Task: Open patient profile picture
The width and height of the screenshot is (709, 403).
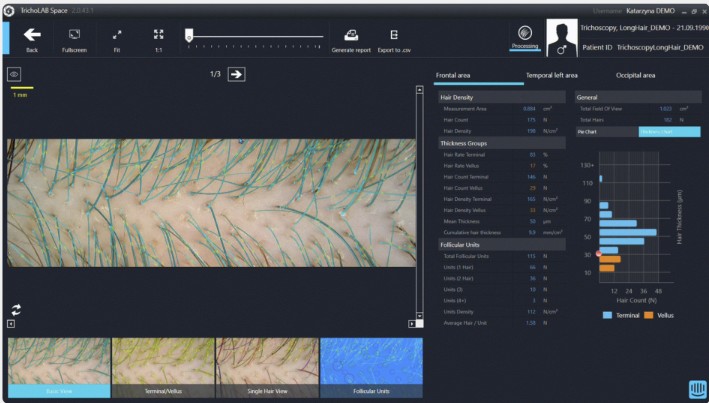Action: point(561,36)
